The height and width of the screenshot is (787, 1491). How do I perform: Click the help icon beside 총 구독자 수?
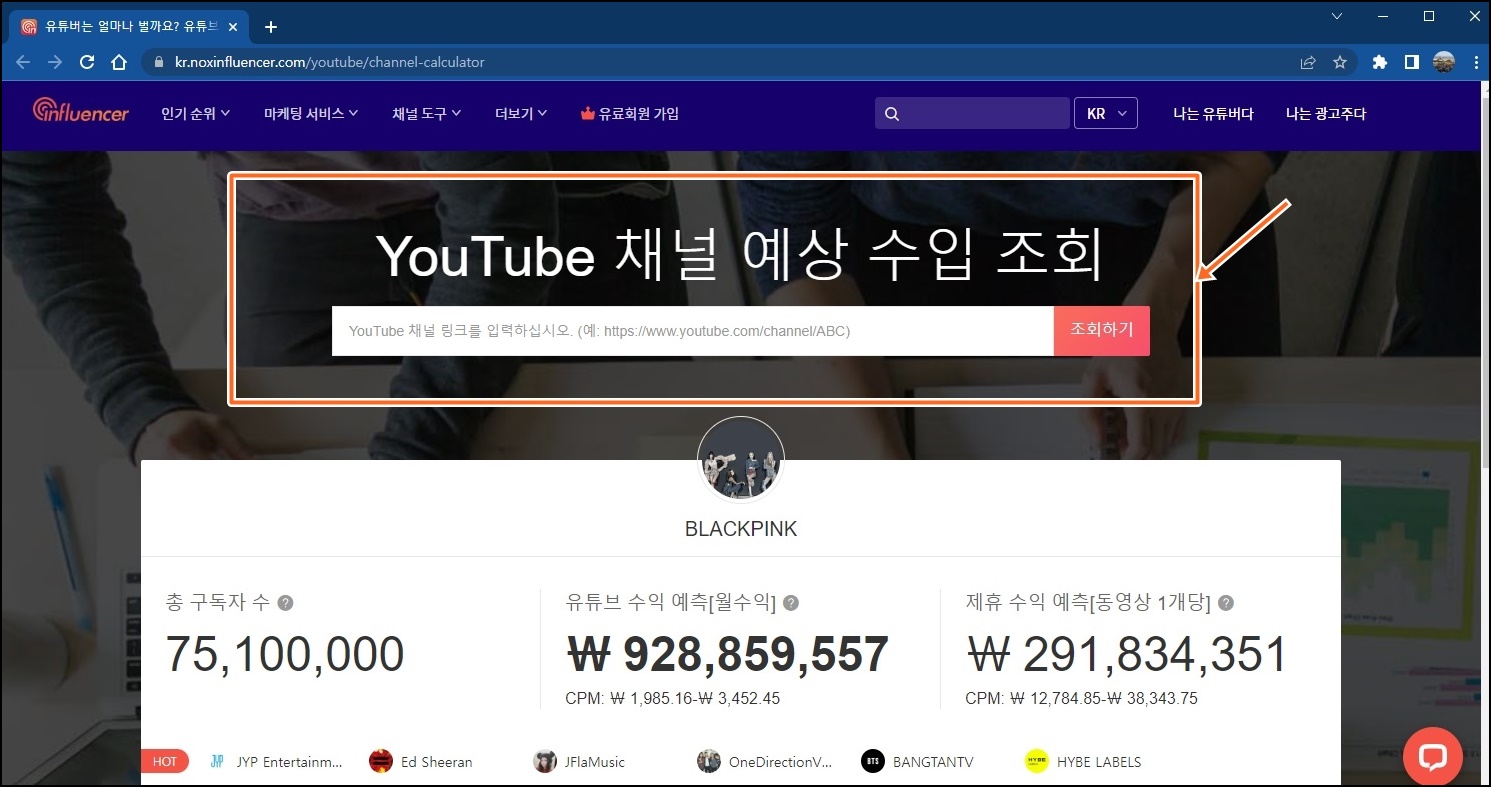point(285,603)
